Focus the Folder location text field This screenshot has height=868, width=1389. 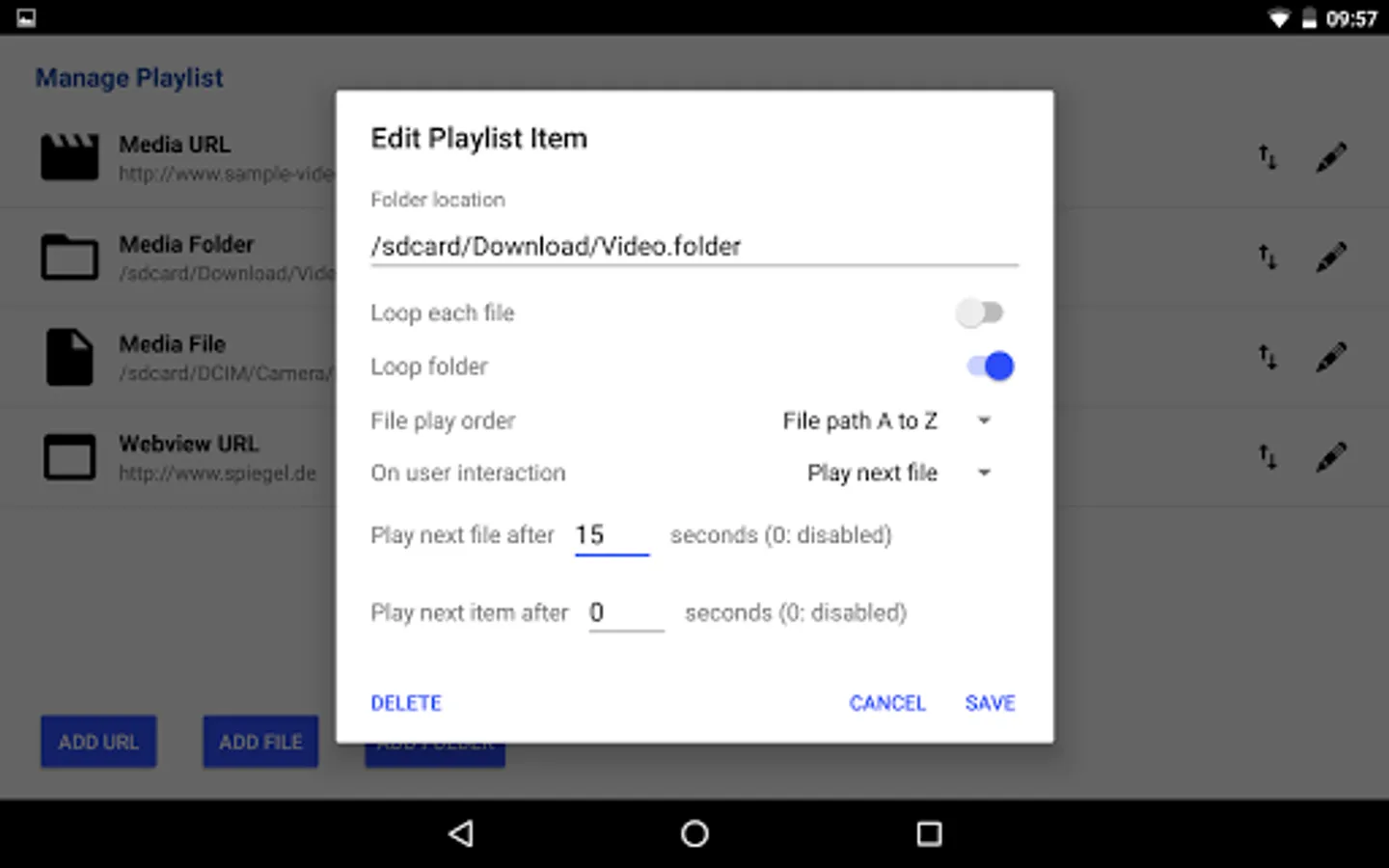coord(694,246)
